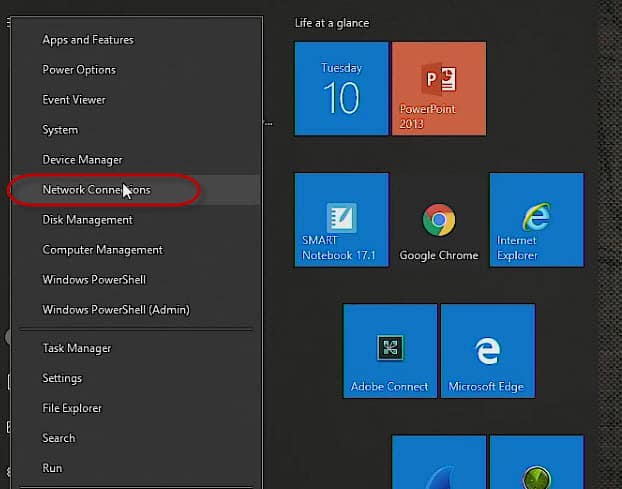Open Disk Management

pyautogui.click(x=136, y=220)
